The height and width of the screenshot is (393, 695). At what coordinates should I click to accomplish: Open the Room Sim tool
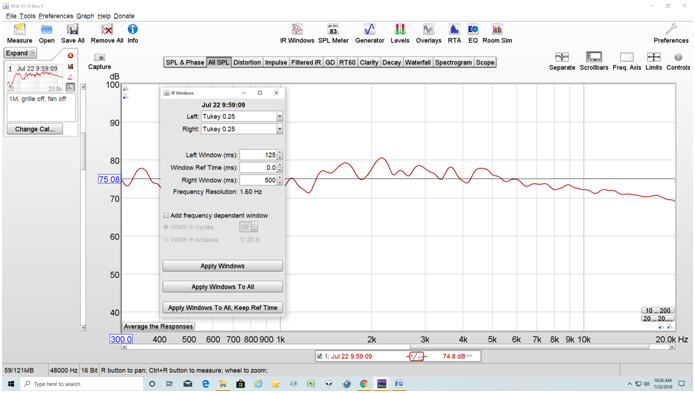pyautogui.click(x=497, y=34)
